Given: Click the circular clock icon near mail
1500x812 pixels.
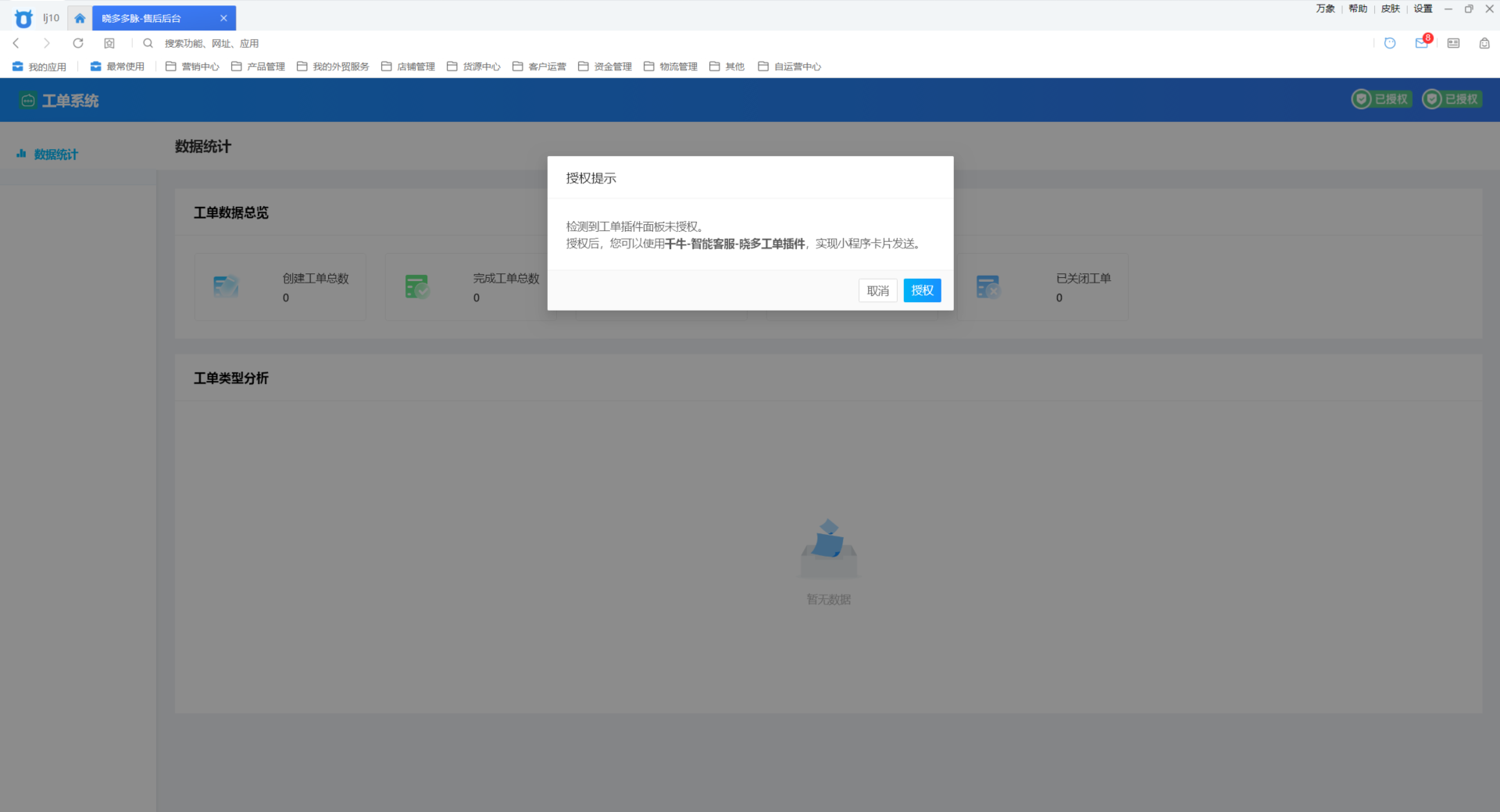Looking at the screenshot, I should point(1390,43).
